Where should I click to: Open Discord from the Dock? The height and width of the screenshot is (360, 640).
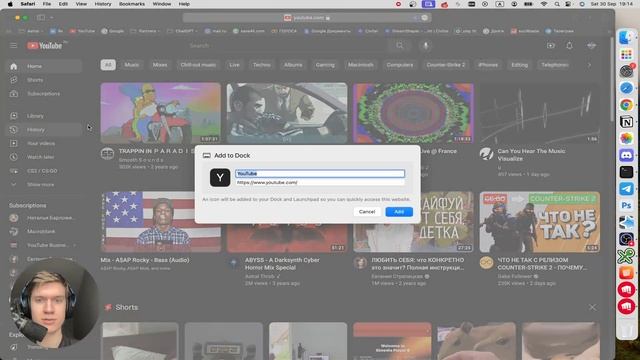coord(626,155)
